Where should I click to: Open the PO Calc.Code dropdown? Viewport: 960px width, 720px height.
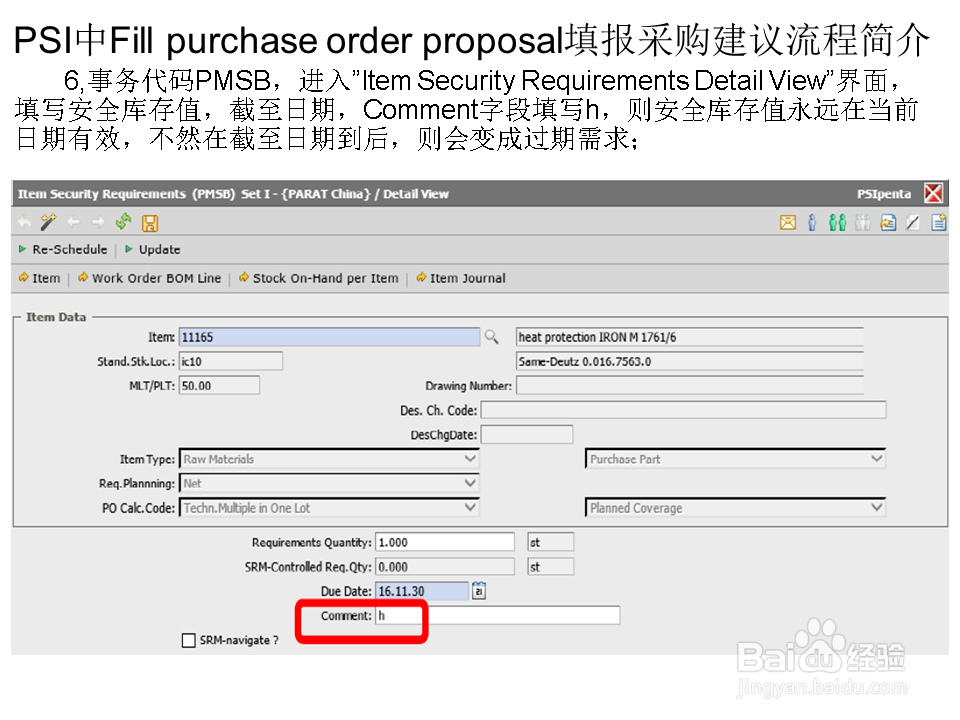pos(469,507)
